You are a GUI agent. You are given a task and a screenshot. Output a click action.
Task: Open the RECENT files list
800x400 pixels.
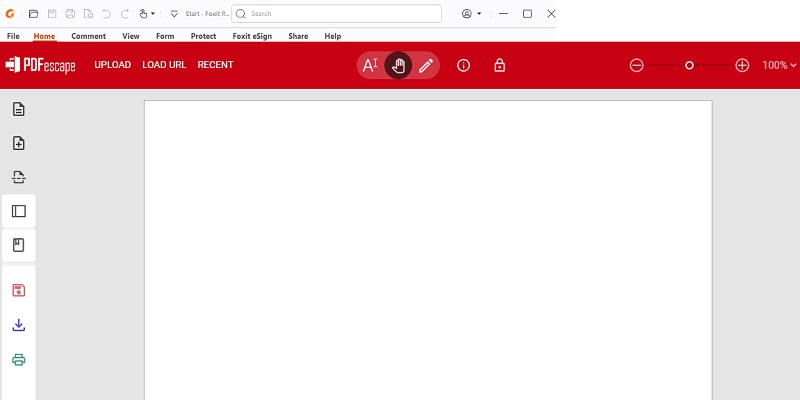coord(215,65)
